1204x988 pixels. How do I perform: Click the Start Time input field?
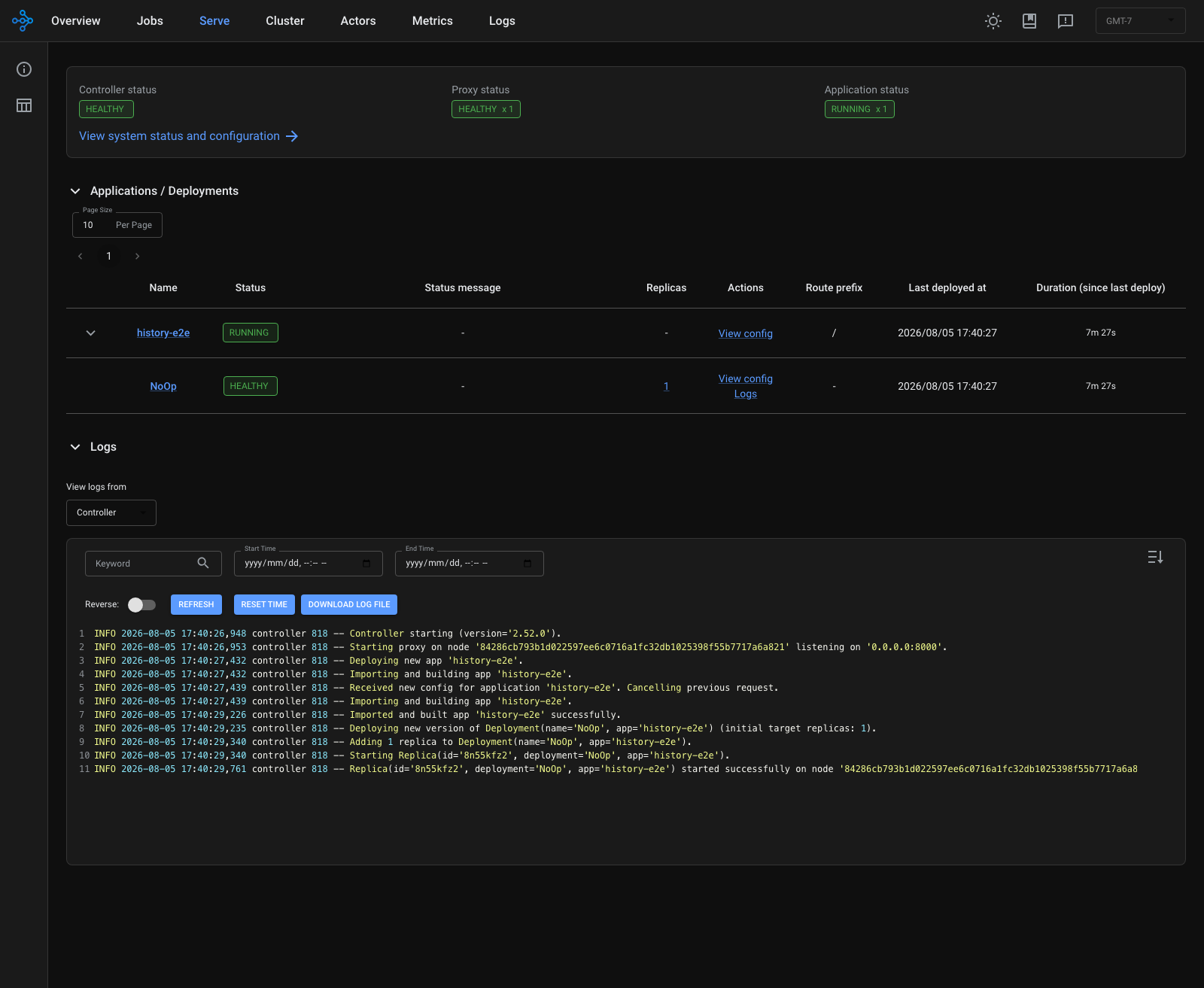309,564
